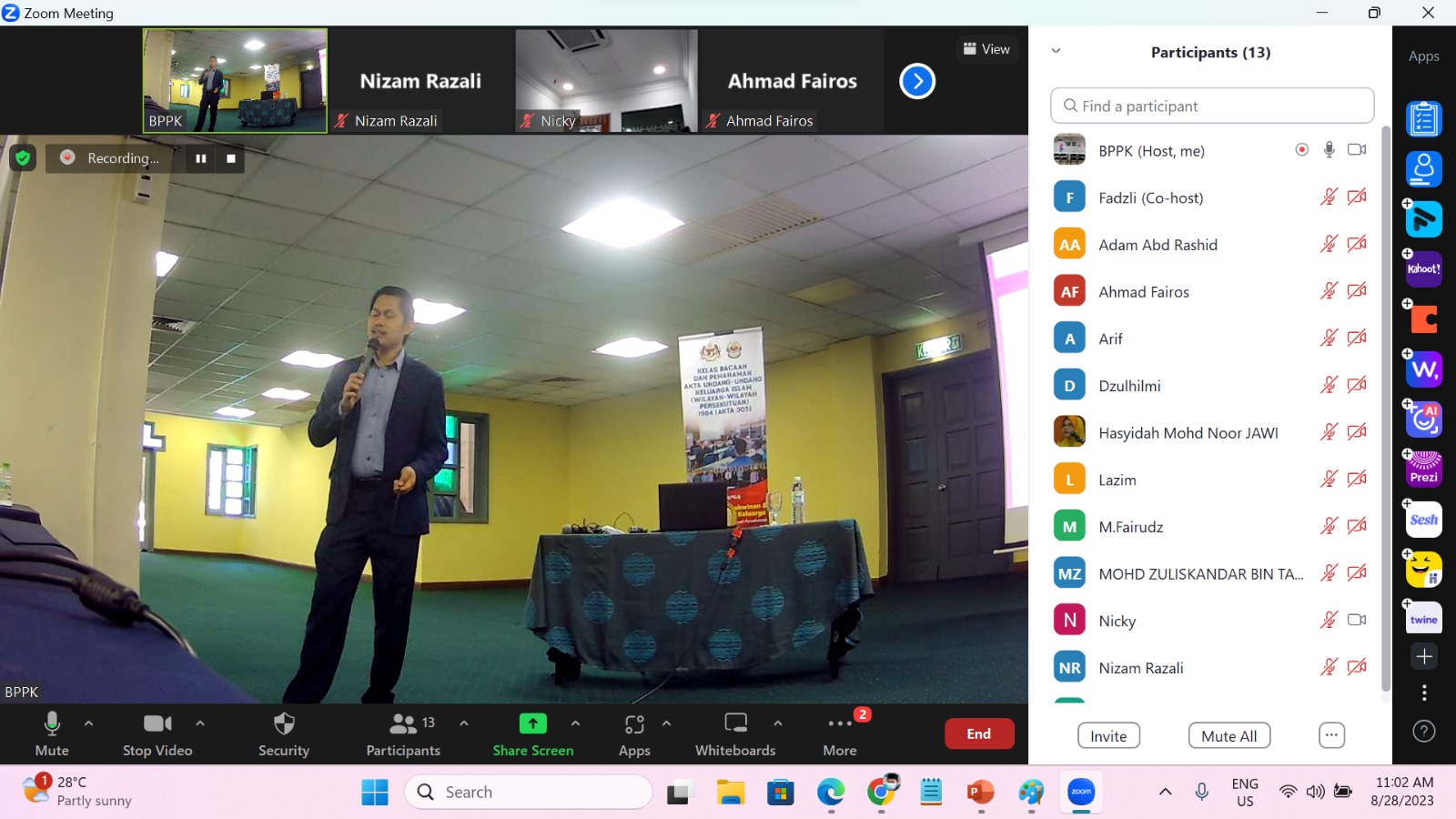
Task: Click Adam Abd Rashid's video-off icon
Action: coord(1357,244)
